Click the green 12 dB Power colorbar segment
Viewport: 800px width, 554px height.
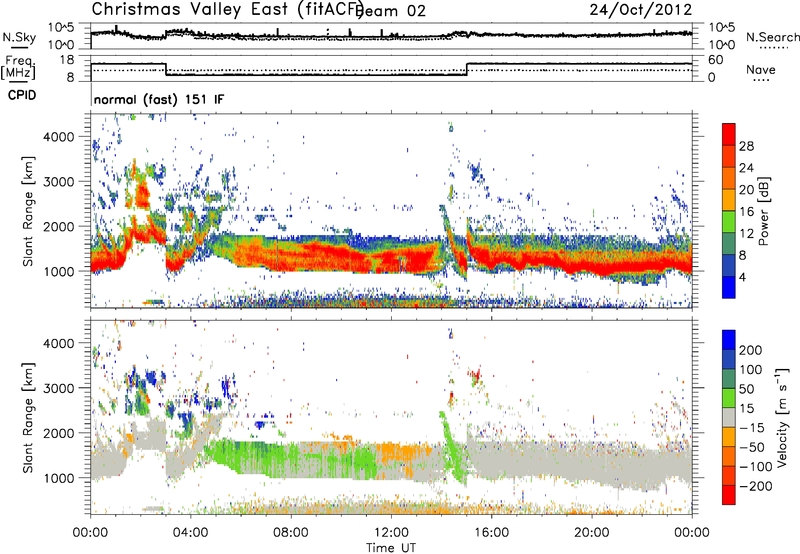[729, 222]
